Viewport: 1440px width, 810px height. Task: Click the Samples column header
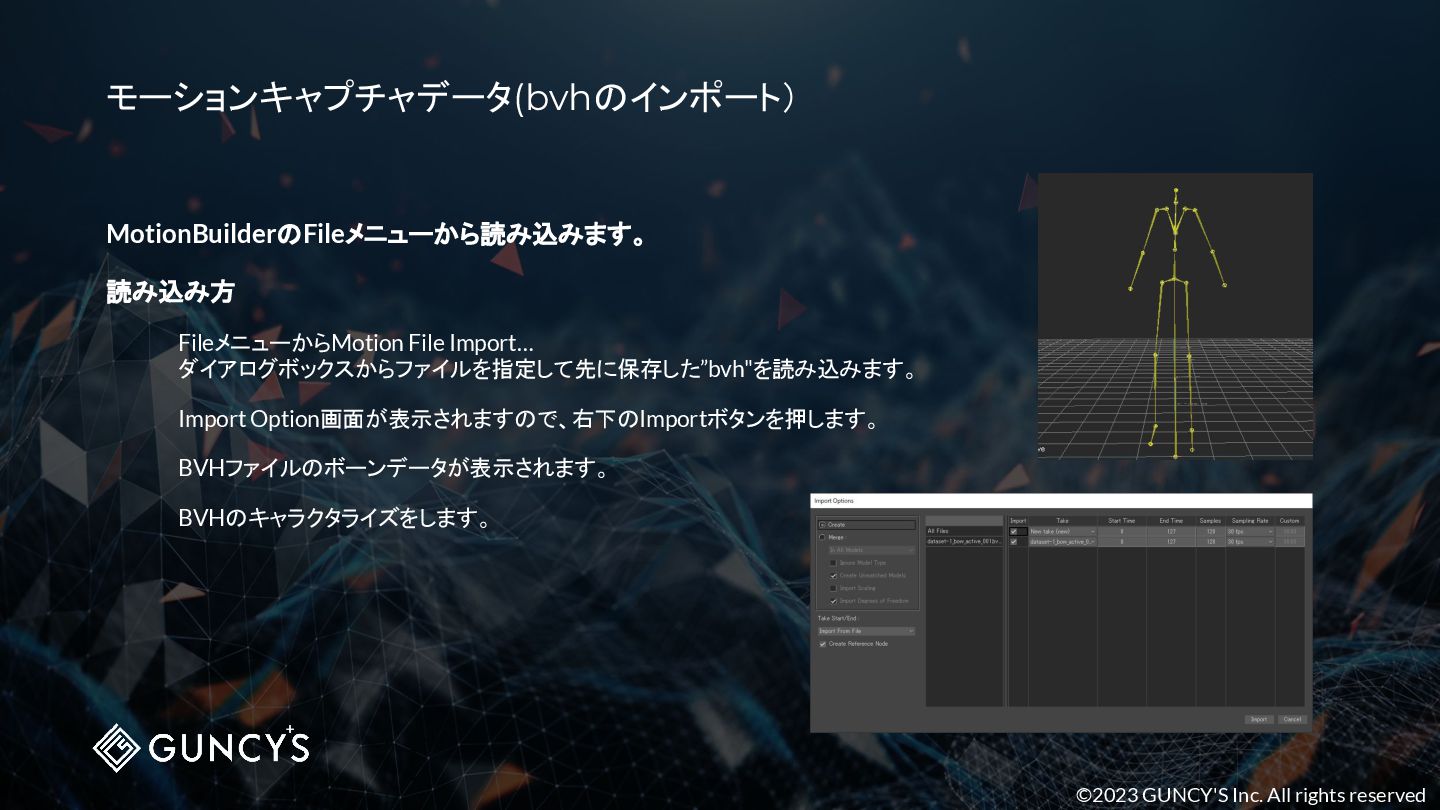coord(1211,521)
